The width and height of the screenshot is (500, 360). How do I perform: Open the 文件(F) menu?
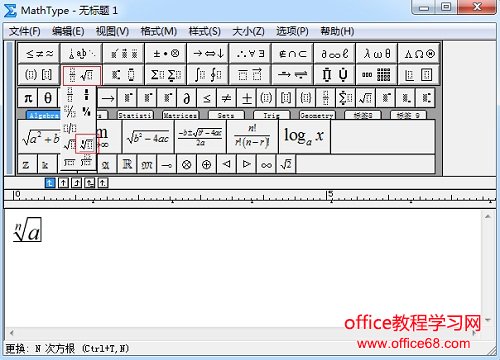(24, 31)
